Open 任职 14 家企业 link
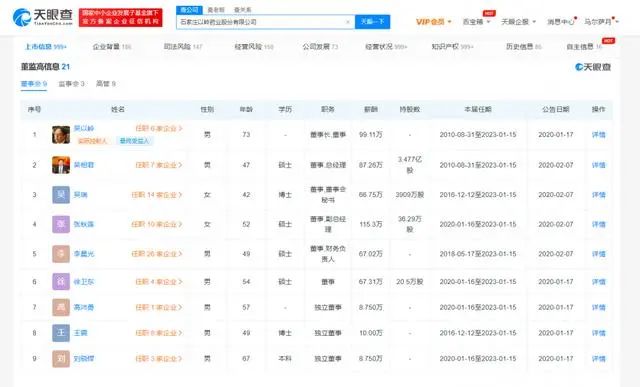The width and height of the screenshot is (640, 387). [x=157, y=195]
